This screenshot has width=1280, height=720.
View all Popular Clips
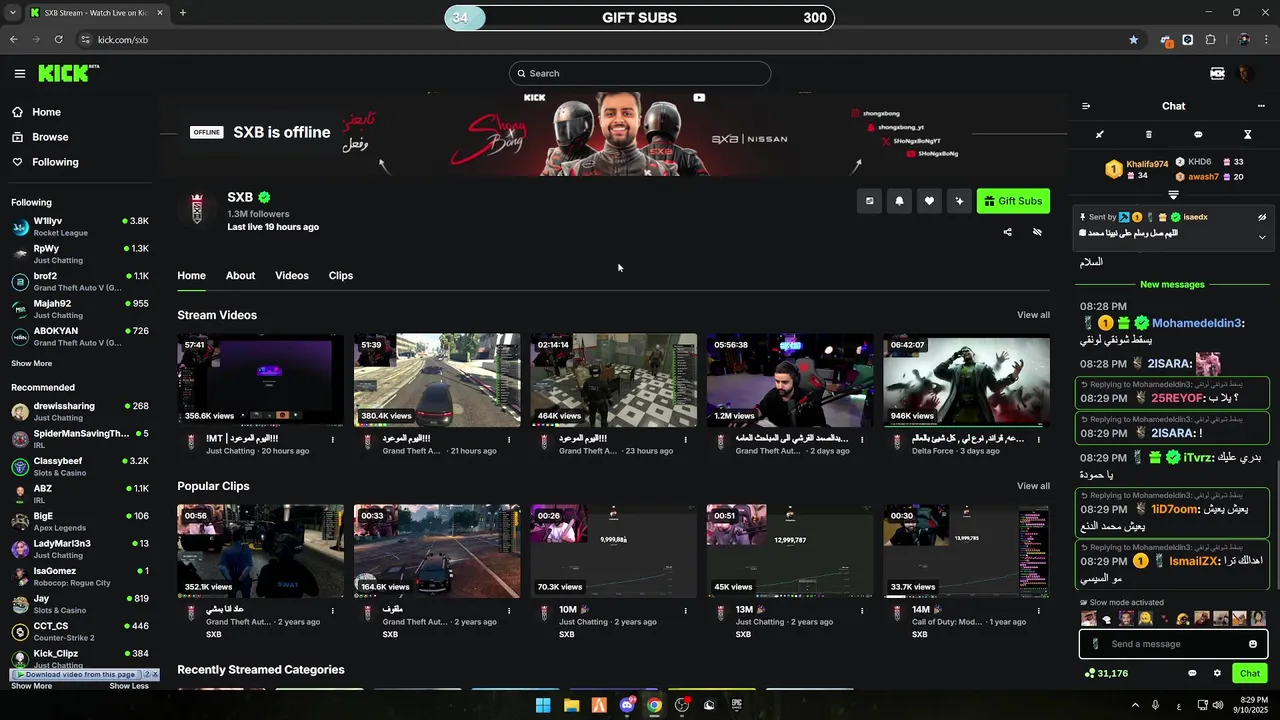1033,486
